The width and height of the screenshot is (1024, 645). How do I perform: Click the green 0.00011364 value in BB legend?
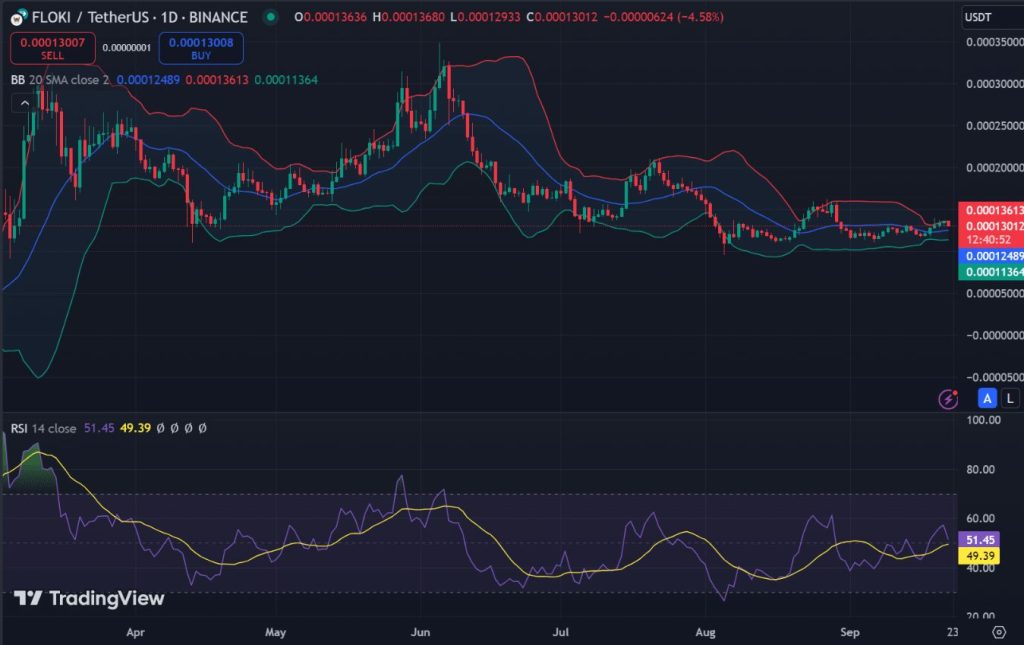(286, 80)
